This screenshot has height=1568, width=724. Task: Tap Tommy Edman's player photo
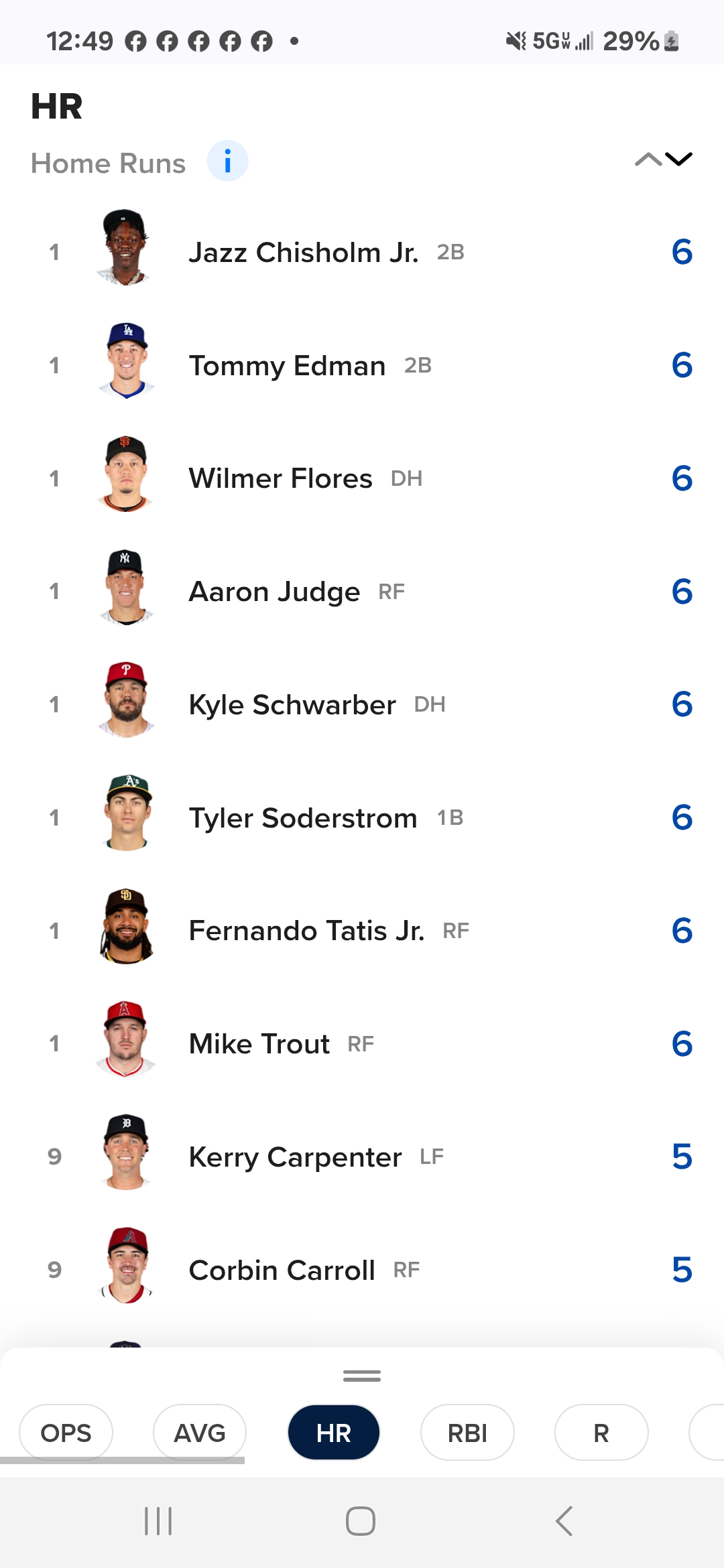tap(126, 361)
